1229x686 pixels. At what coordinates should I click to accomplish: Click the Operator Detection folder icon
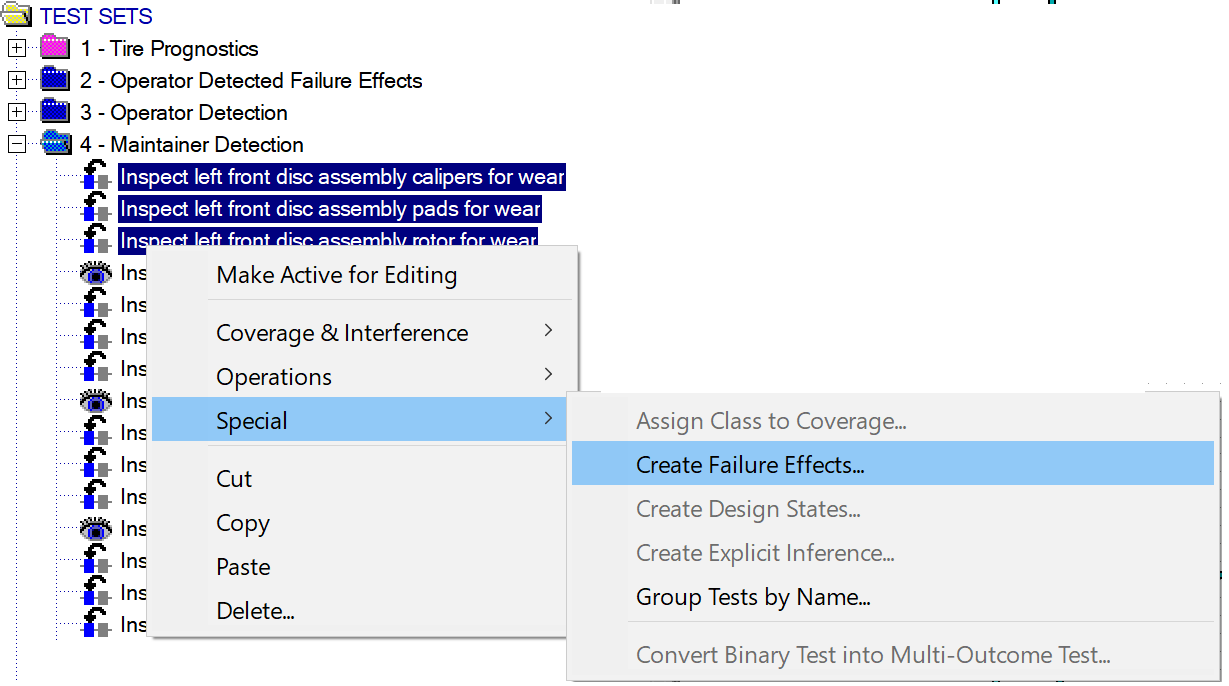[55, 112]
